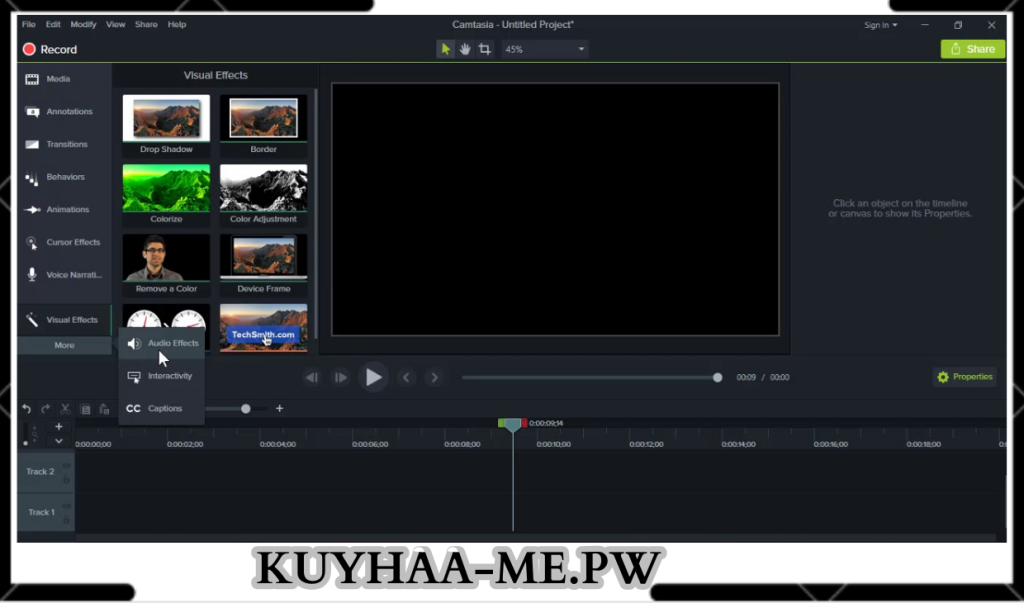Add a new track with plus button
This screenshot has height=603, width=1024.
pos(59,427)
